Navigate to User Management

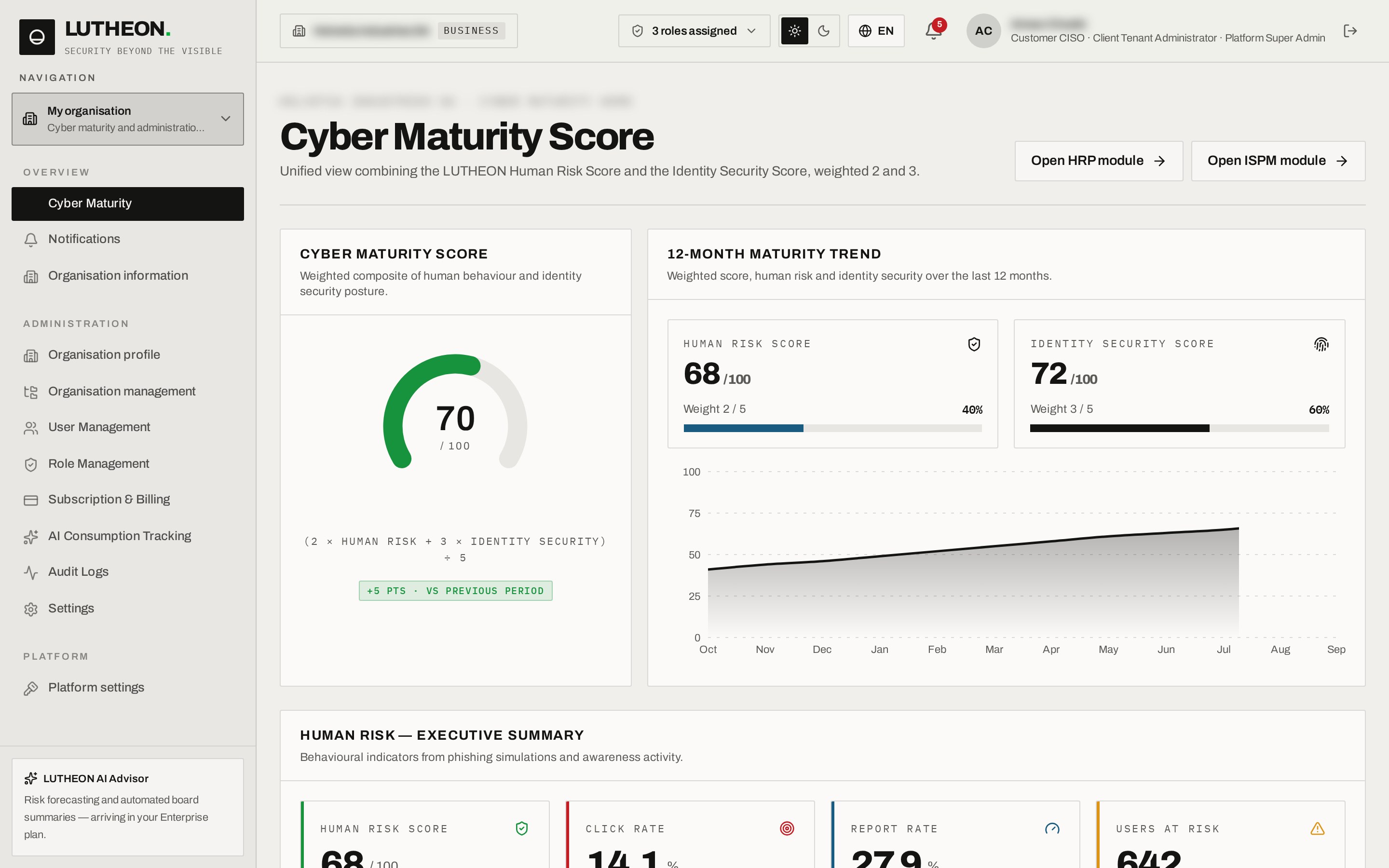[127, 428]
